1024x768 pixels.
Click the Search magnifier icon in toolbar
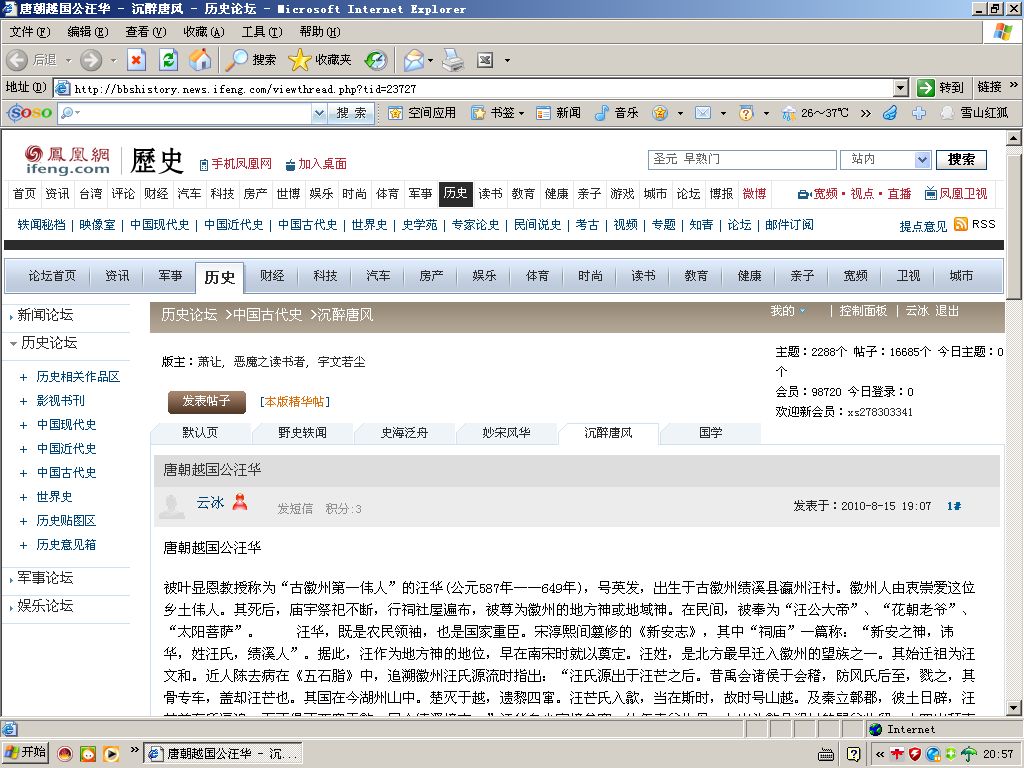click(236, 60)
